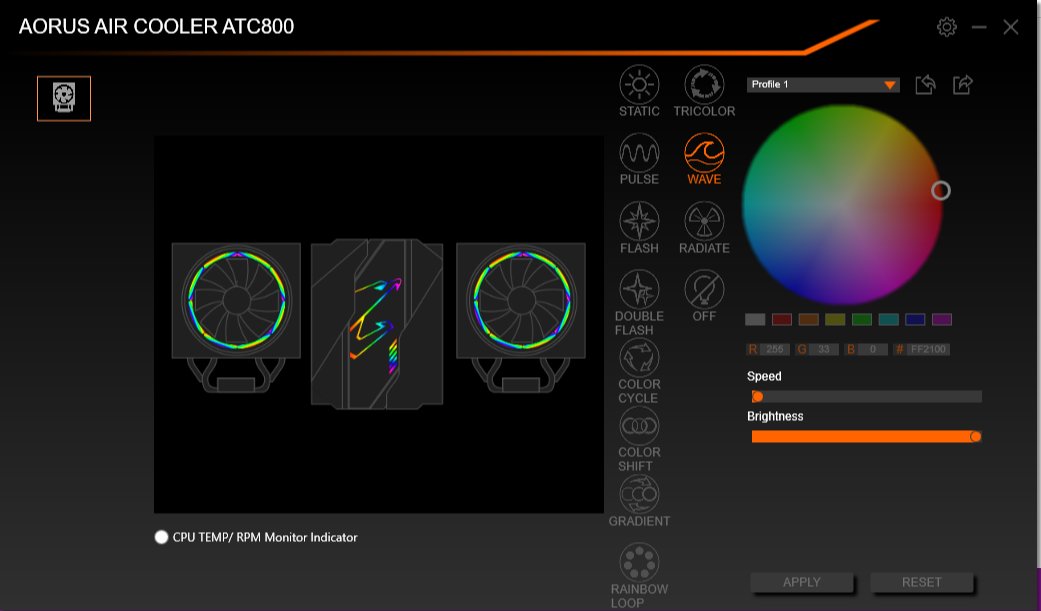Select the Flash lighting effect
The image size is (1041, 611).
(639, 221)
